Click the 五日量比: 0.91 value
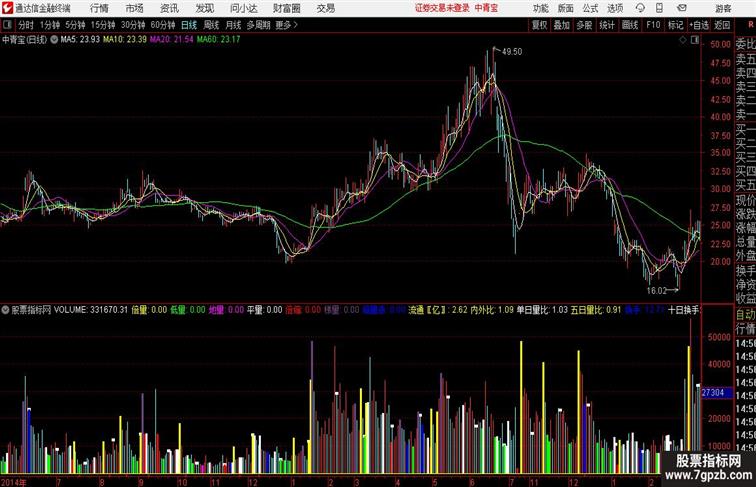756x487 pixels. (596, 310)
